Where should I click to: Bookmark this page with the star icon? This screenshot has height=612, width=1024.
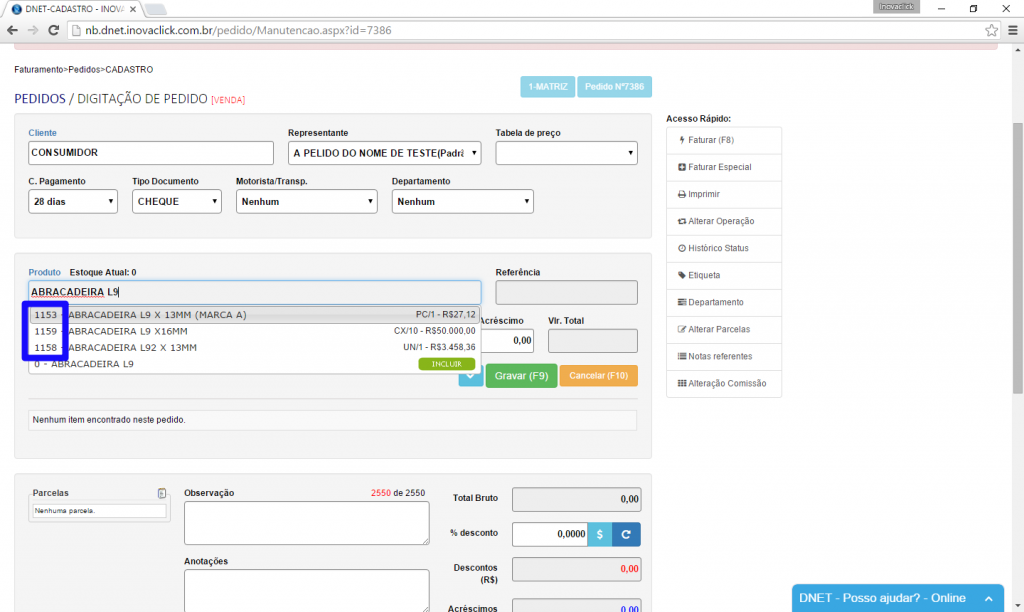click(991, 30)
